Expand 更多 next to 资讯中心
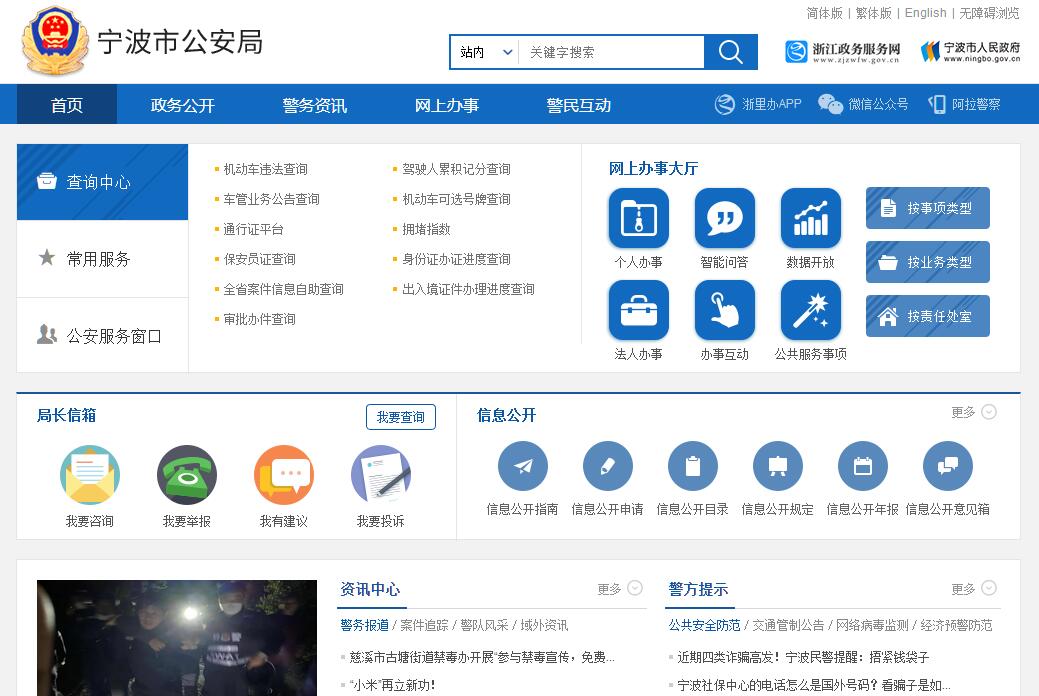The width and height of the screenshot is (1039, 696). pyautogui.click(x=620, y=589)
